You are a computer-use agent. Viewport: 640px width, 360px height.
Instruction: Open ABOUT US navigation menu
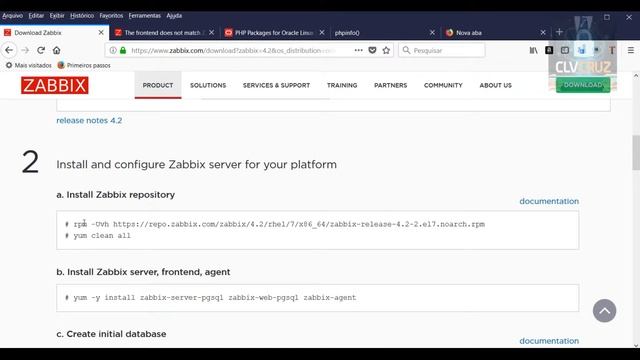pos(496,85)
